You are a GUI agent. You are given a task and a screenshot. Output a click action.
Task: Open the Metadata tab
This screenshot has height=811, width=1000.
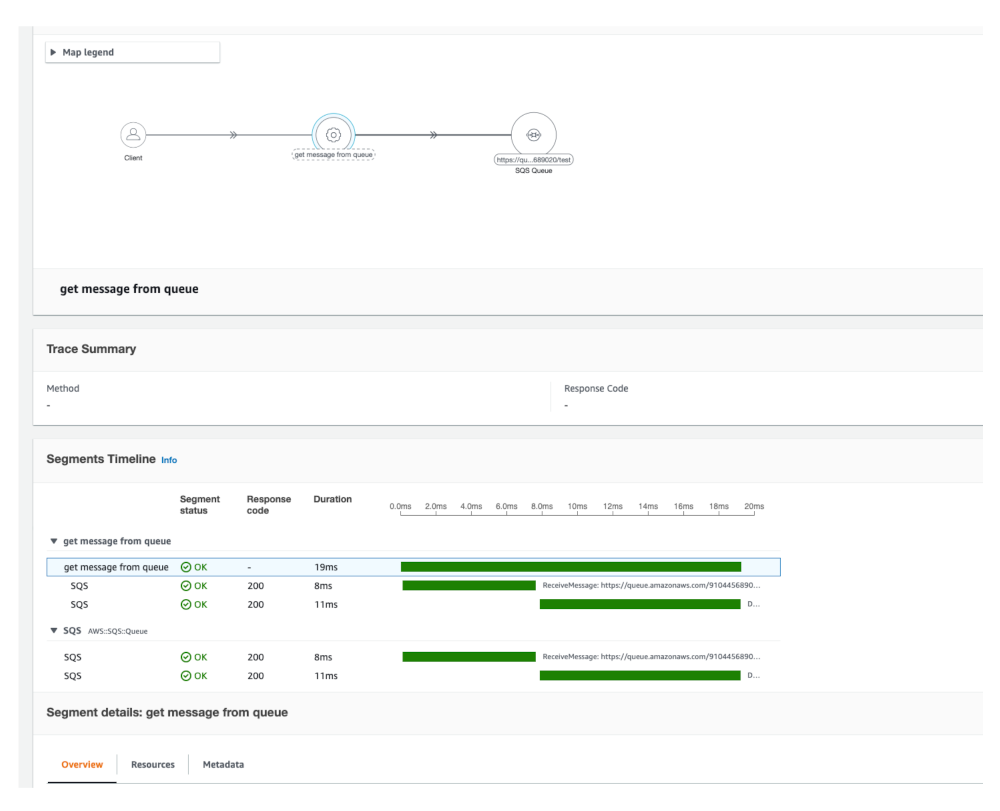coord(222,764)
